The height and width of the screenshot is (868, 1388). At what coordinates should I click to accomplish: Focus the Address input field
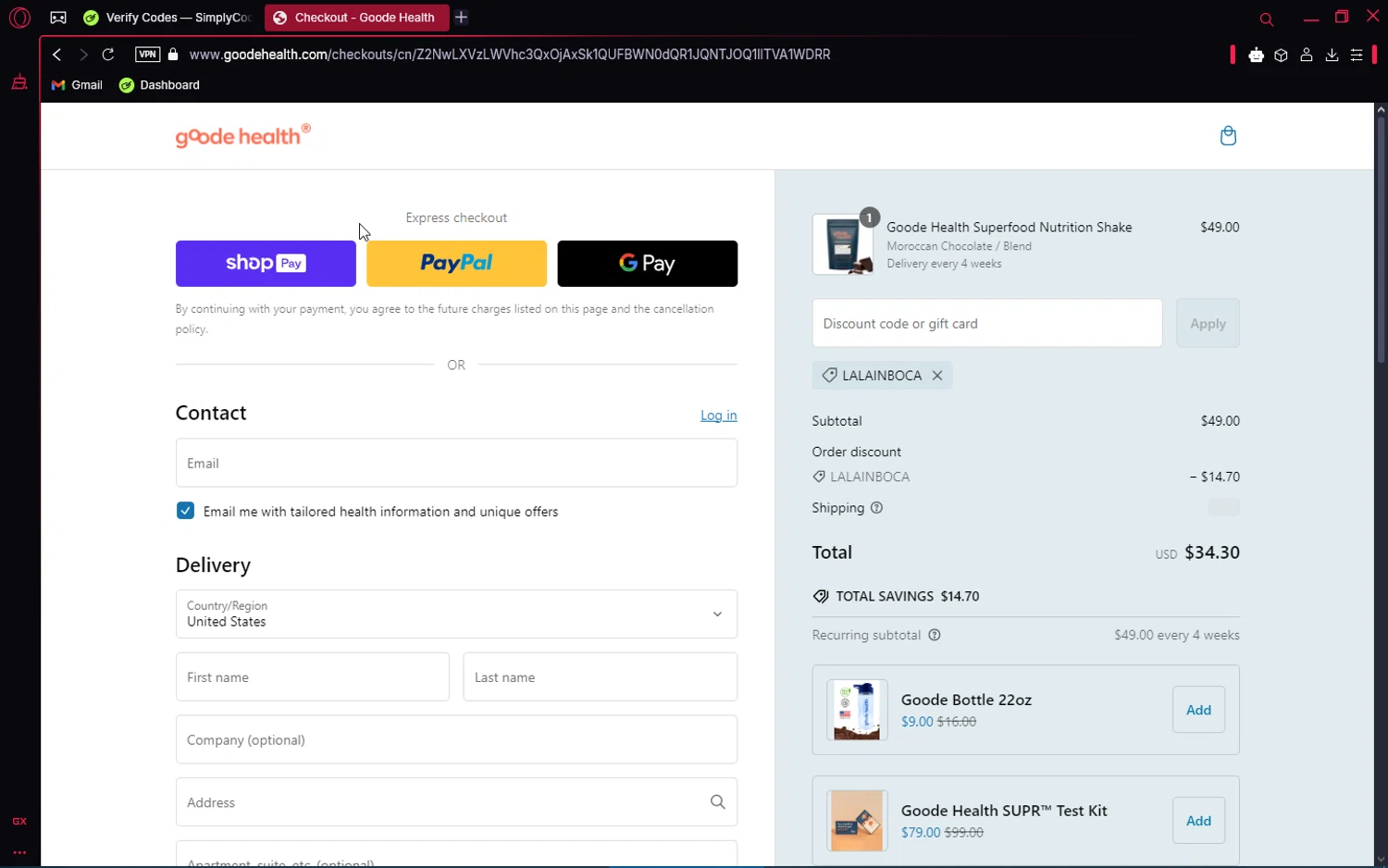tap(456, 801)
